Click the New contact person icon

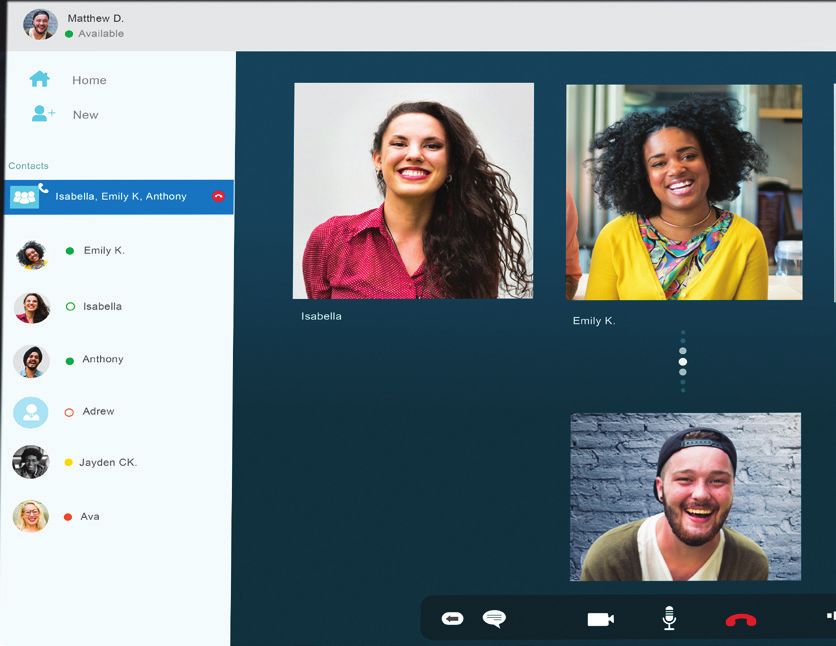(x=43, y=114)
